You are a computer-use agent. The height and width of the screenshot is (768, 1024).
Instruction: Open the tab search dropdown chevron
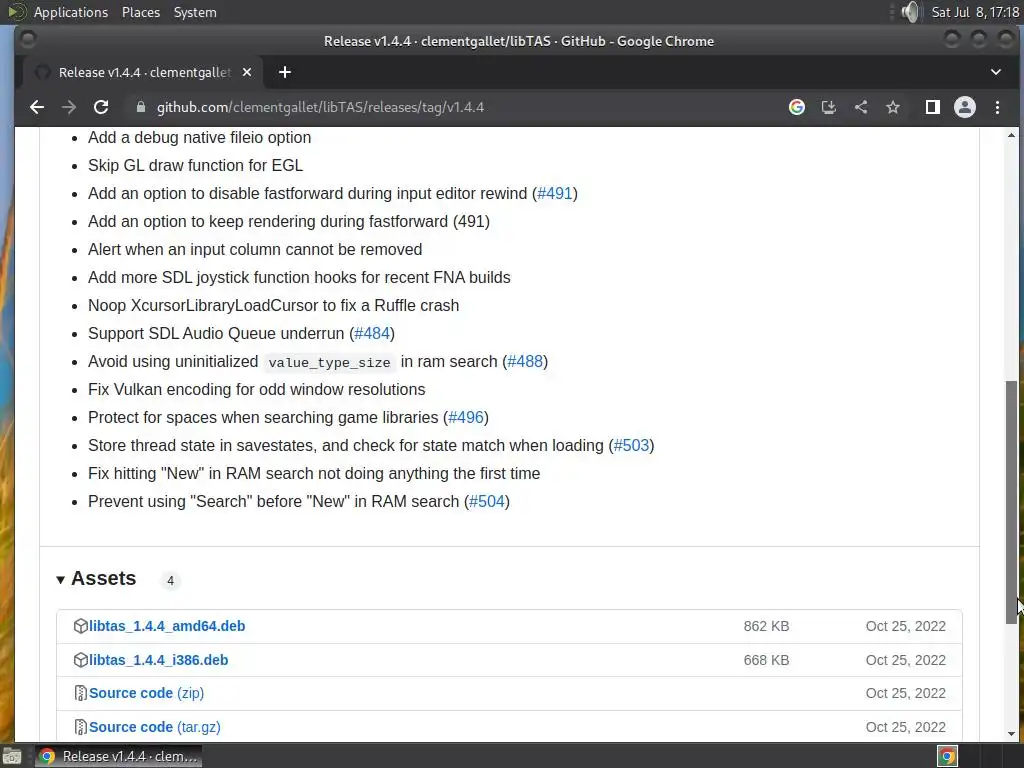click(996, 72)
